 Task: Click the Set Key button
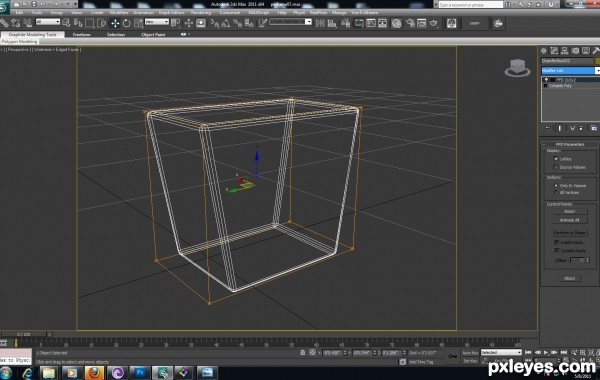[x=470, y=361]
